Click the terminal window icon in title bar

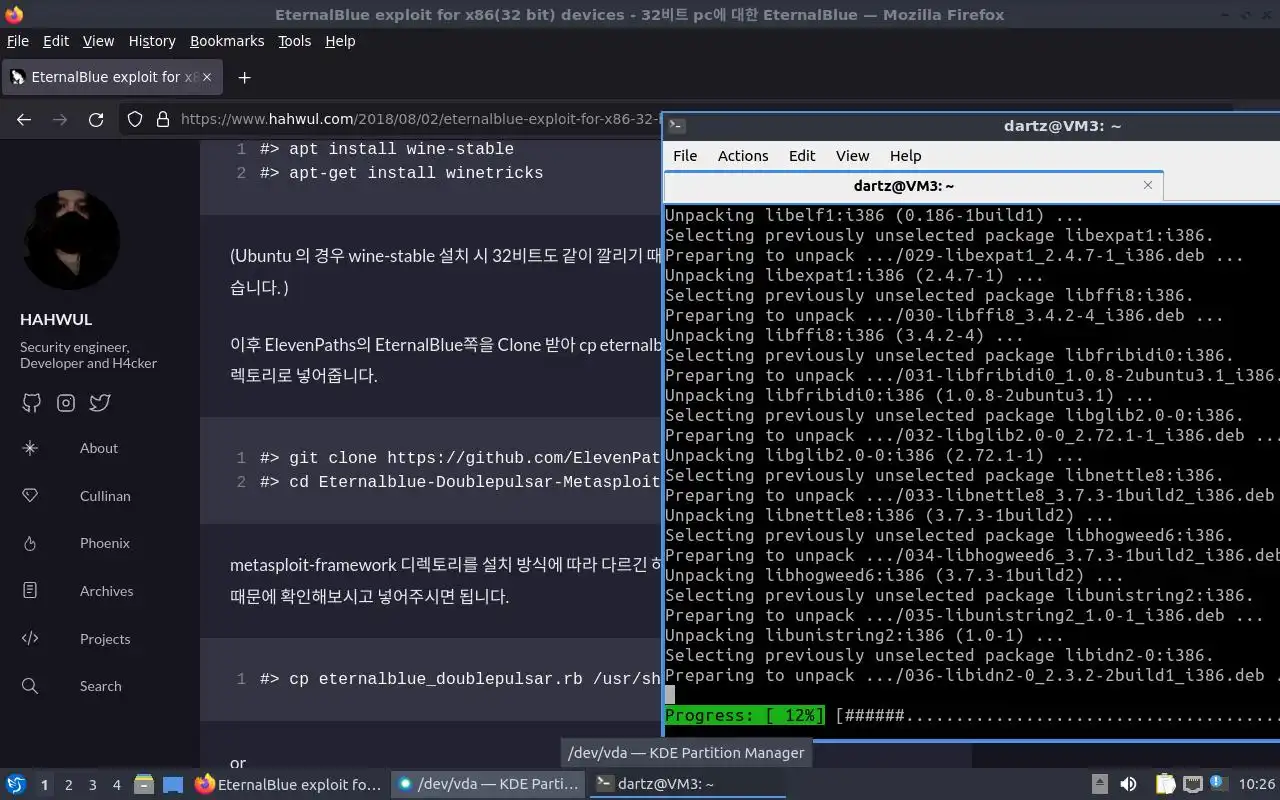pyautogui.click(x=677, y=126)
